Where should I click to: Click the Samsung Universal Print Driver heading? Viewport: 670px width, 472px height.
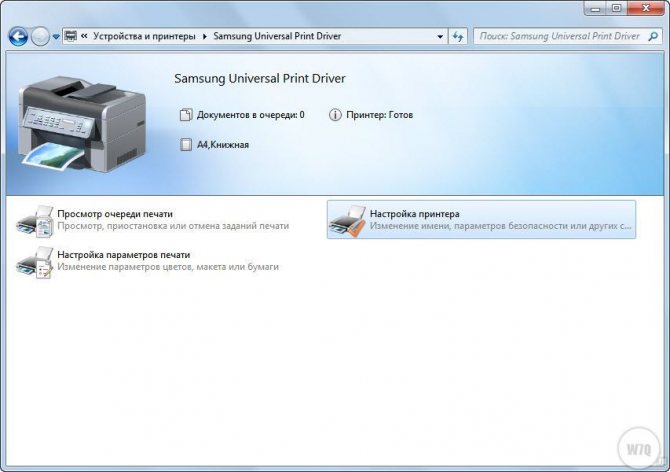pos(260,79)
